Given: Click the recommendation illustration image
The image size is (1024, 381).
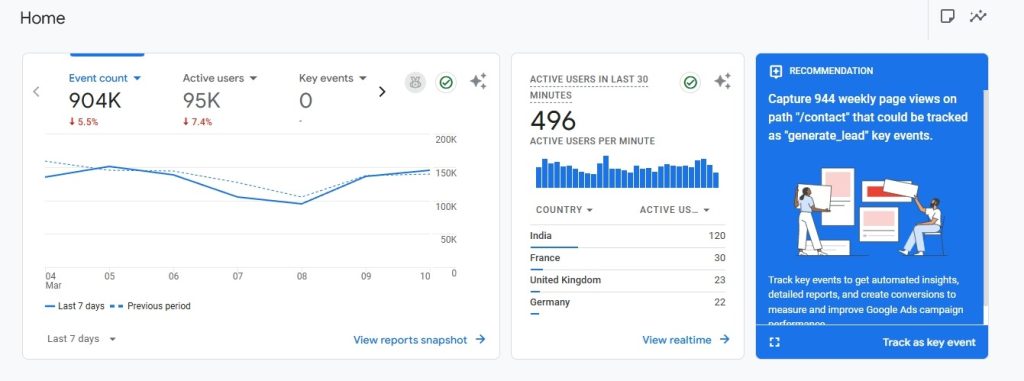Looking at the screenshot, I should pos(871,212).
